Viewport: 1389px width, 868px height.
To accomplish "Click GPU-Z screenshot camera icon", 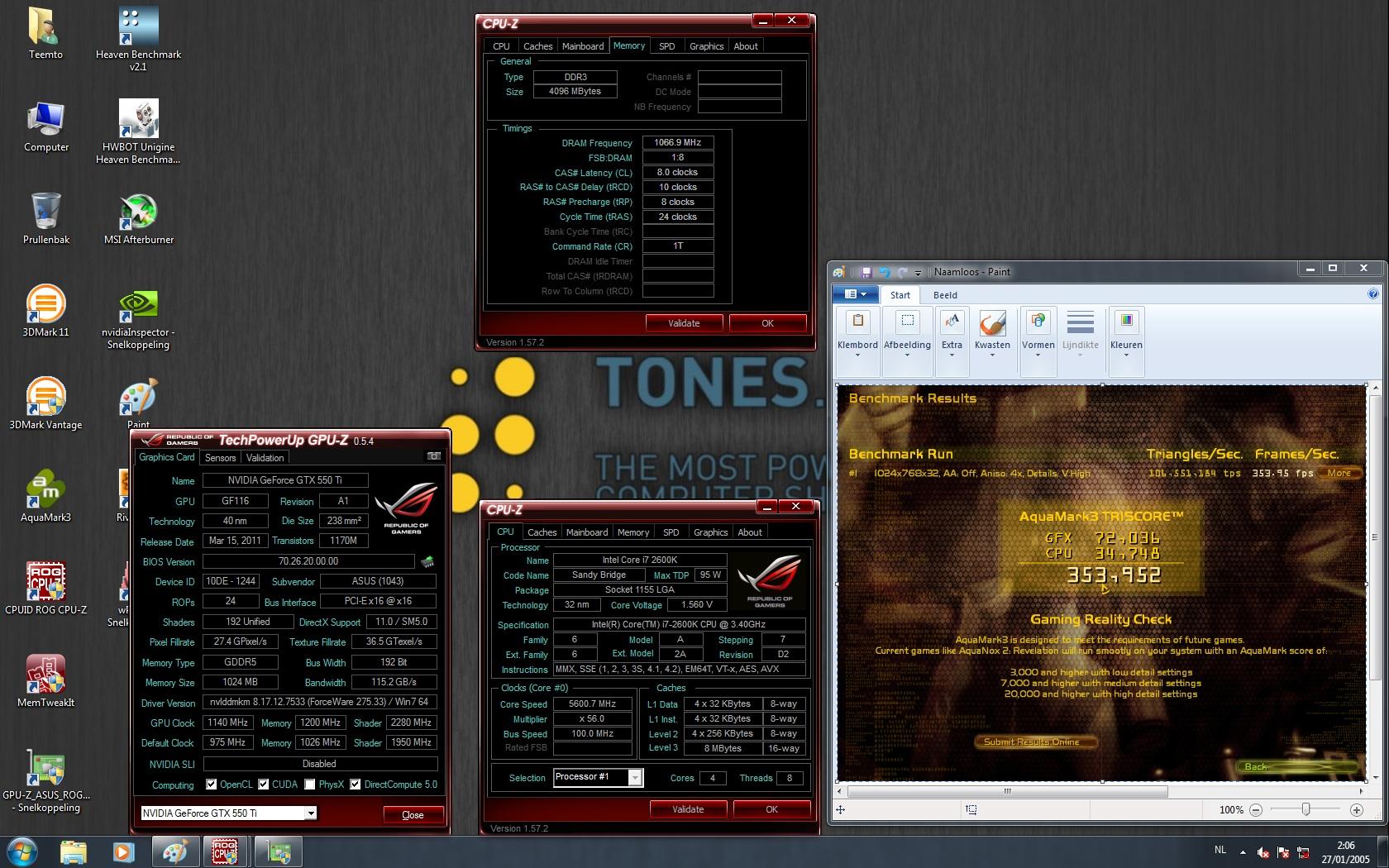I will tap(433, 455).
